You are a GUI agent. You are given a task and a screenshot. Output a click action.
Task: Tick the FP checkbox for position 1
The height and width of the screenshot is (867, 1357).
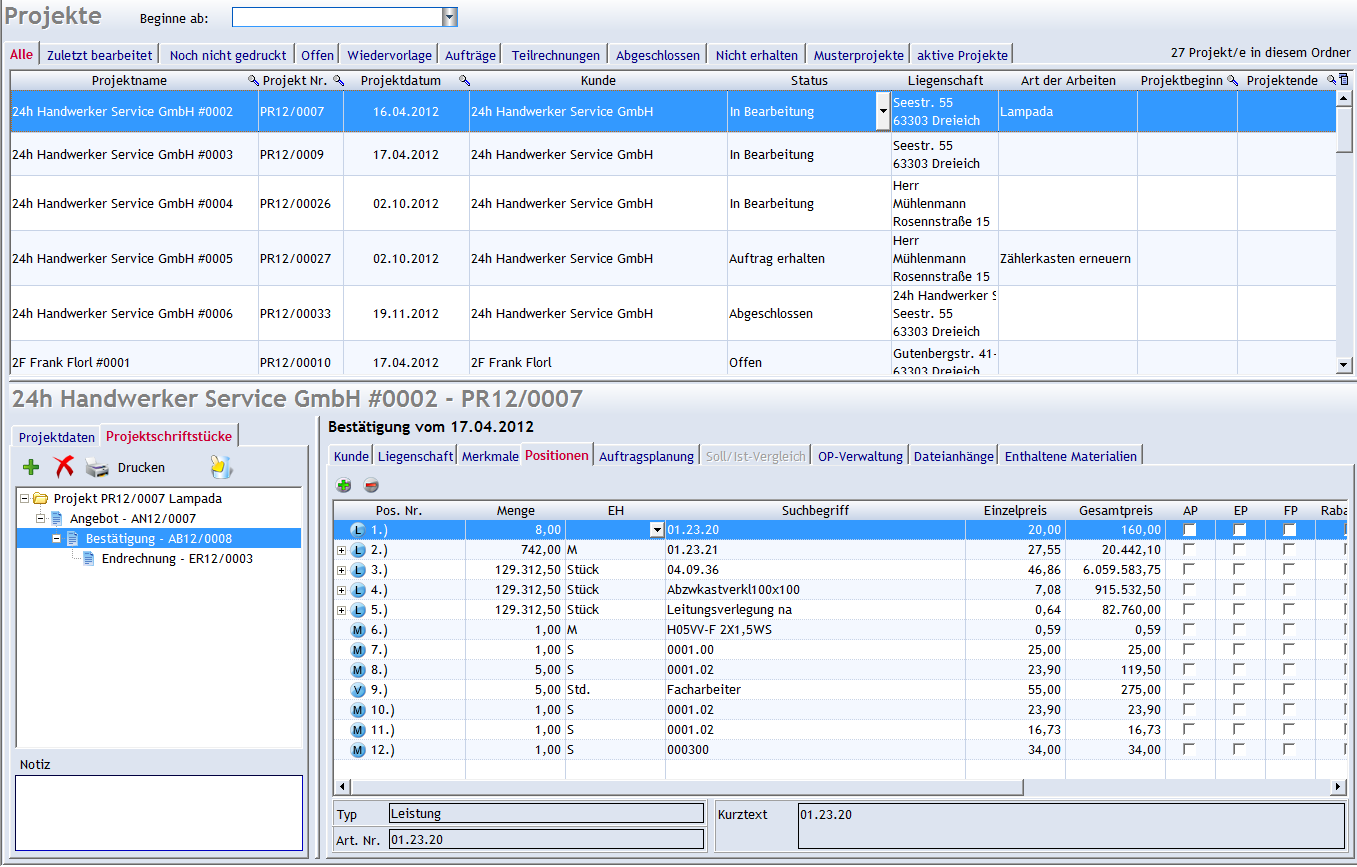1290,529
